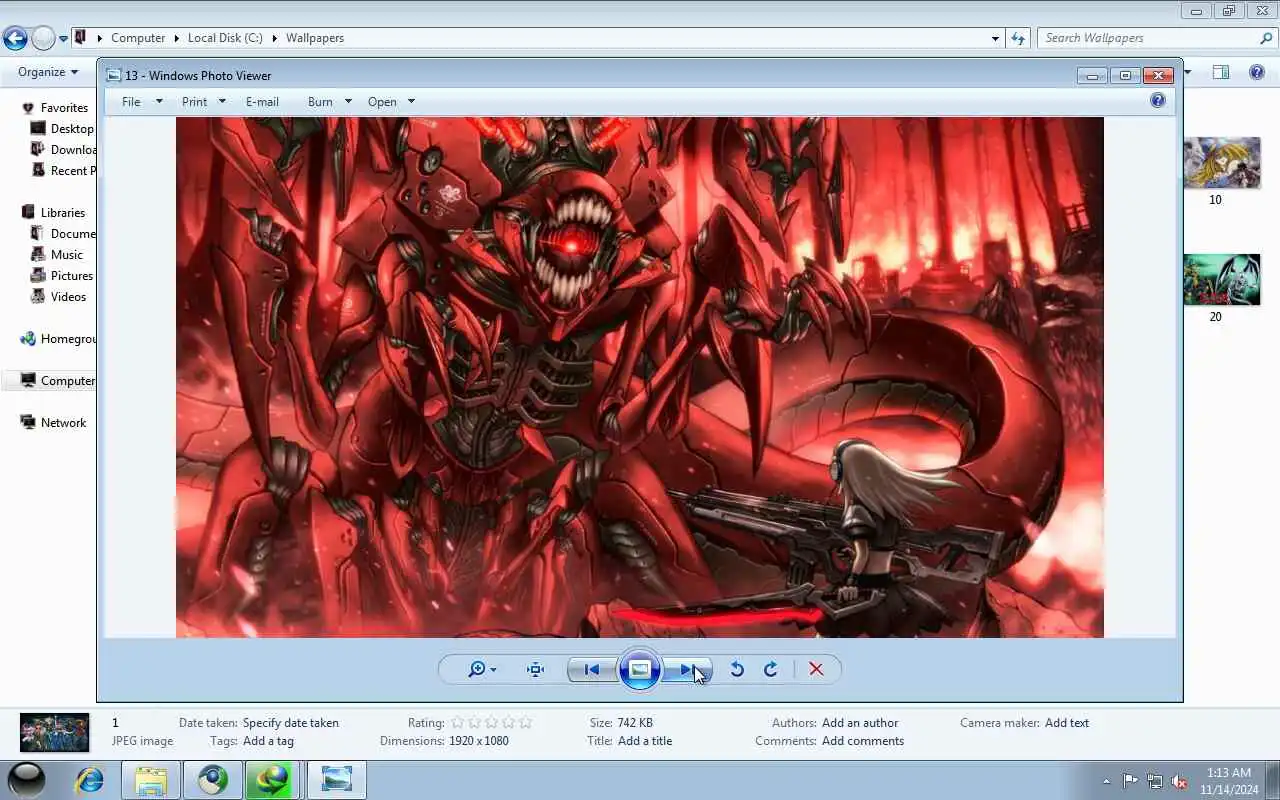Open Photo Viewer help icon
This screenshot has width=1280, height=800.
pos(1158,100)
